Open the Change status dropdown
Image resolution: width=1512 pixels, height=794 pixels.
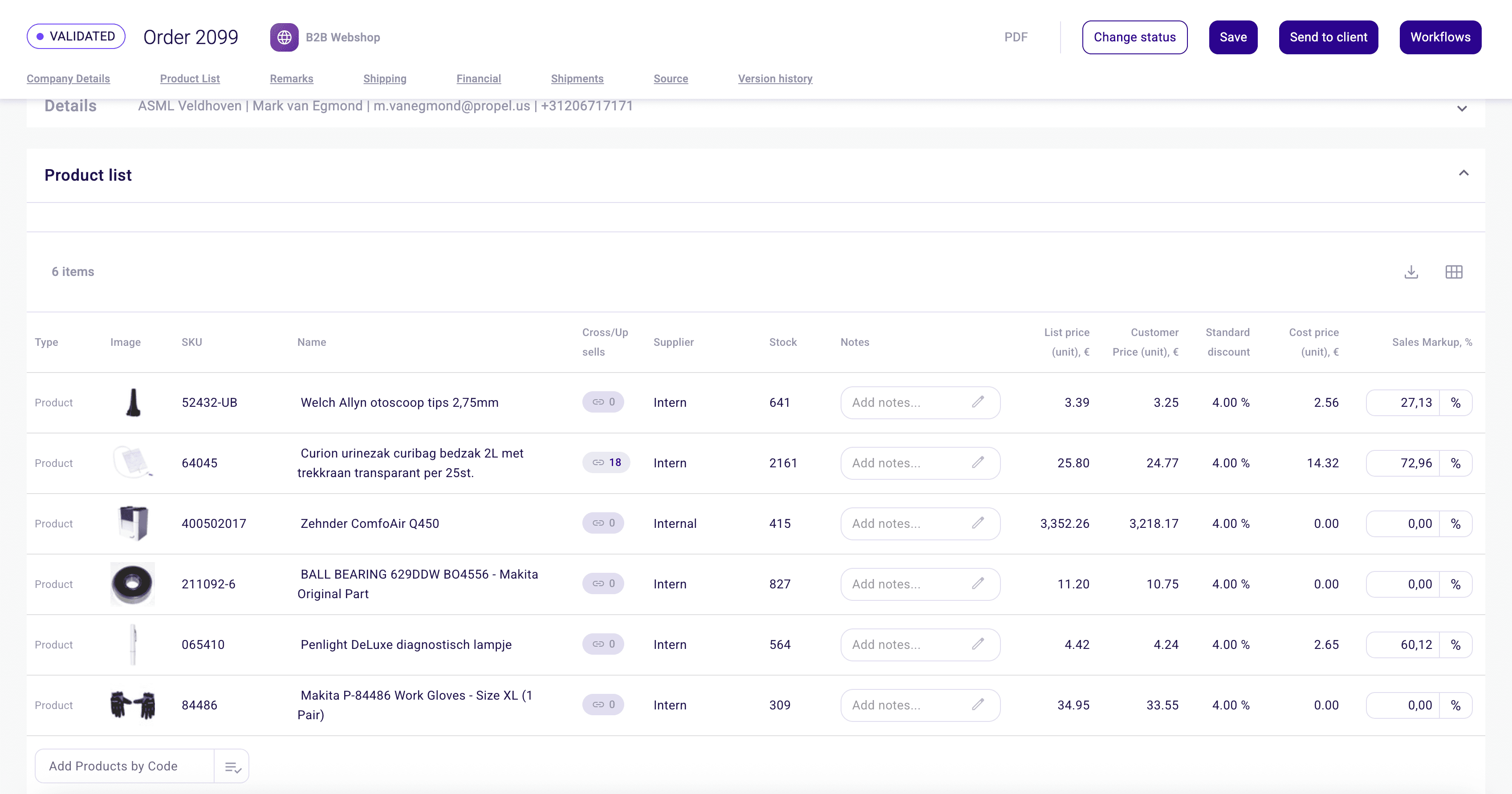pos(1134,36)
